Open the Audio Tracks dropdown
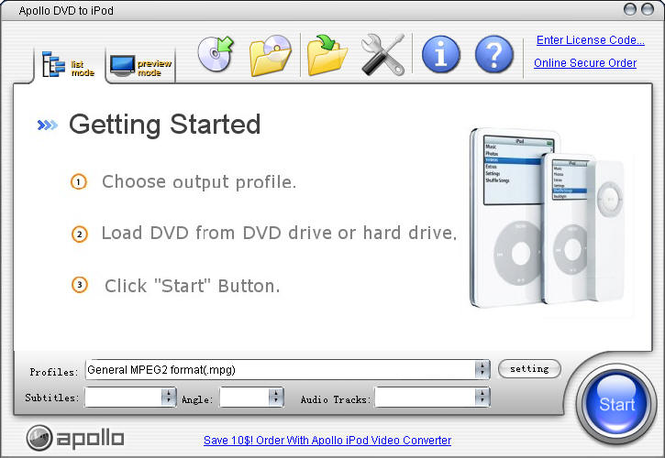The width and height of the screenshot is (665, 458). point(482,397)
